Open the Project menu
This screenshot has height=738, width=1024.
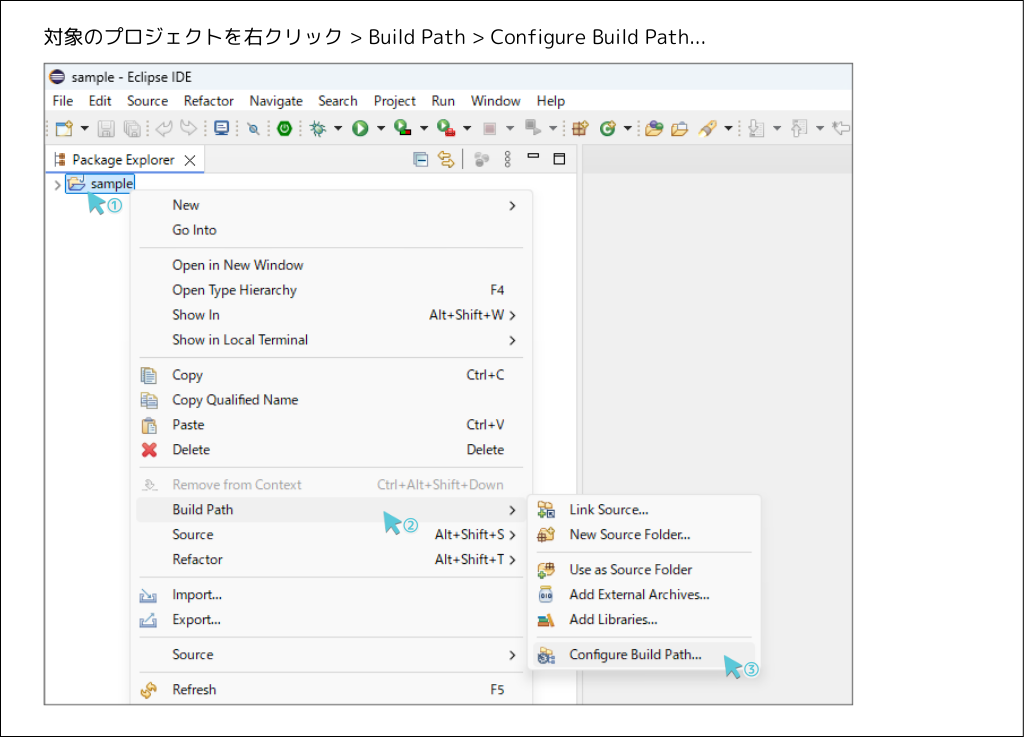click(x=394, y=101)
